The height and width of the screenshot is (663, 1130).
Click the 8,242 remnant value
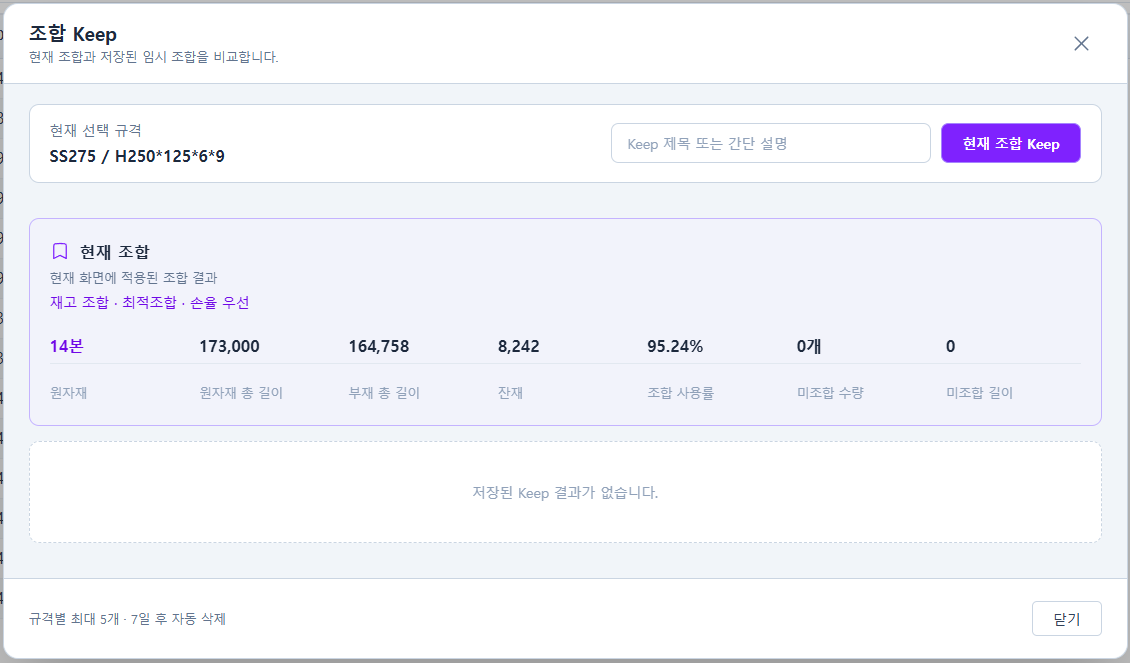518,346
